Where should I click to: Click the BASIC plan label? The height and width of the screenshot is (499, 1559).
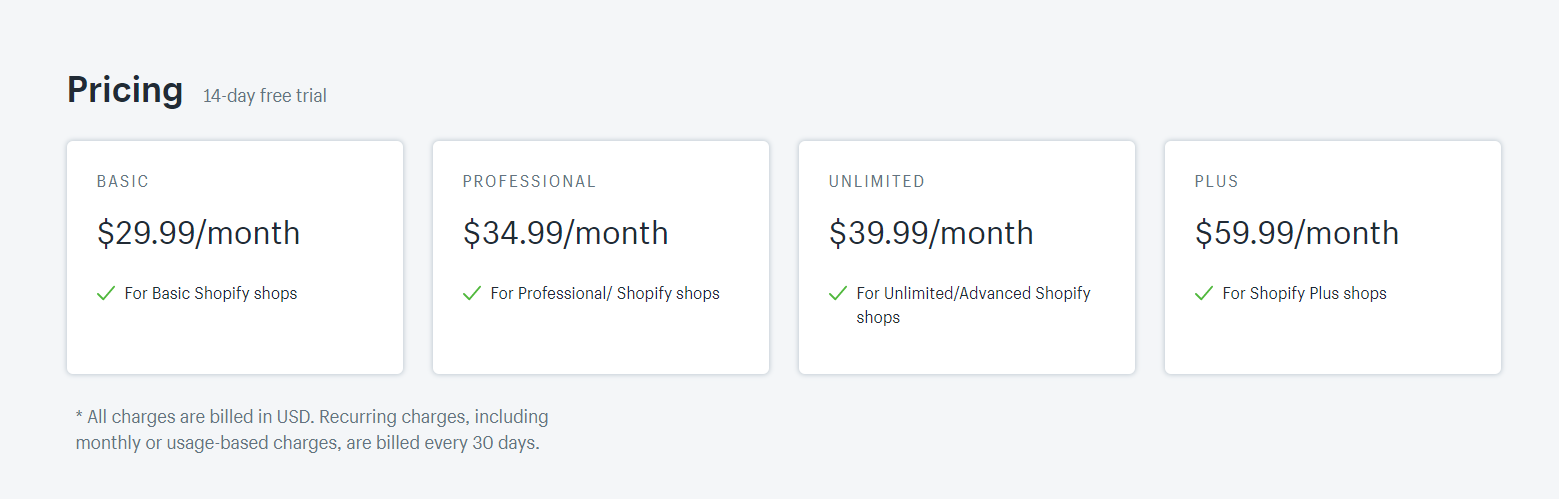point(123,182)
